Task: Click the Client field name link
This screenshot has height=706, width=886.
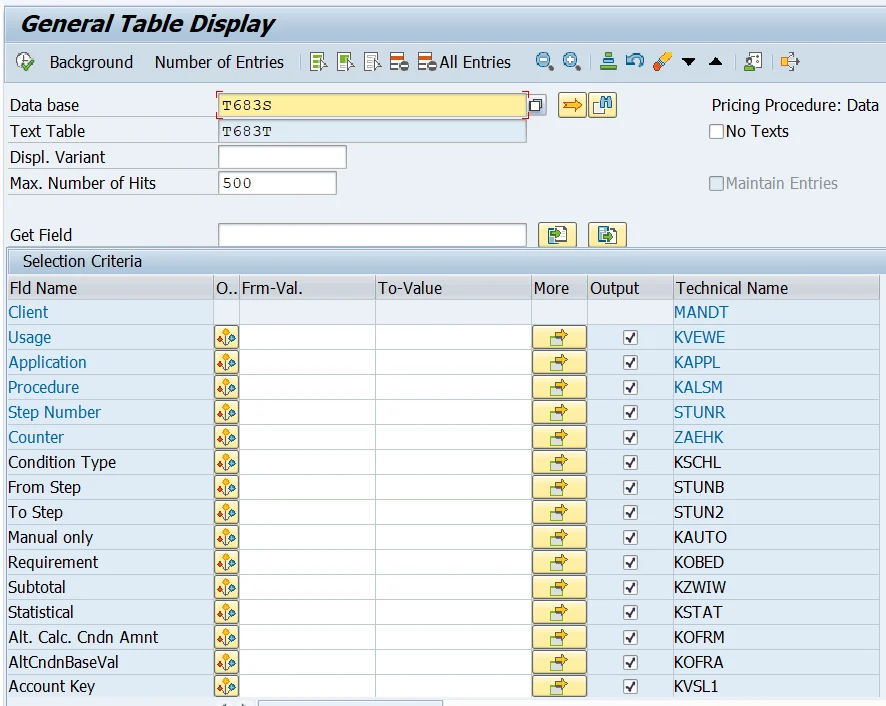Action: coord(28,313)
